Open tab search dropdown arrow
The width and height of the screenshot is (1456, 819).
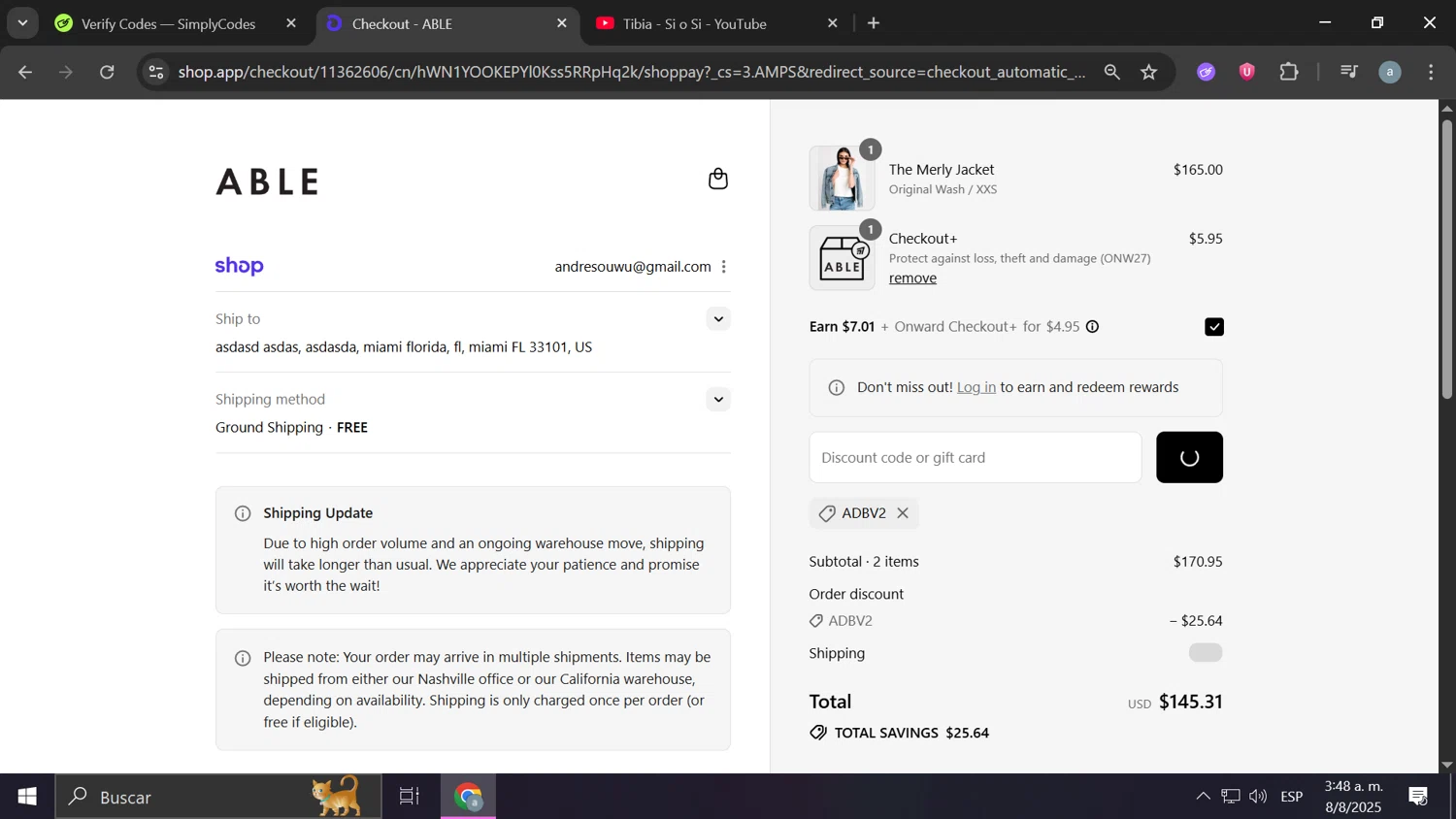click(22, 23)
